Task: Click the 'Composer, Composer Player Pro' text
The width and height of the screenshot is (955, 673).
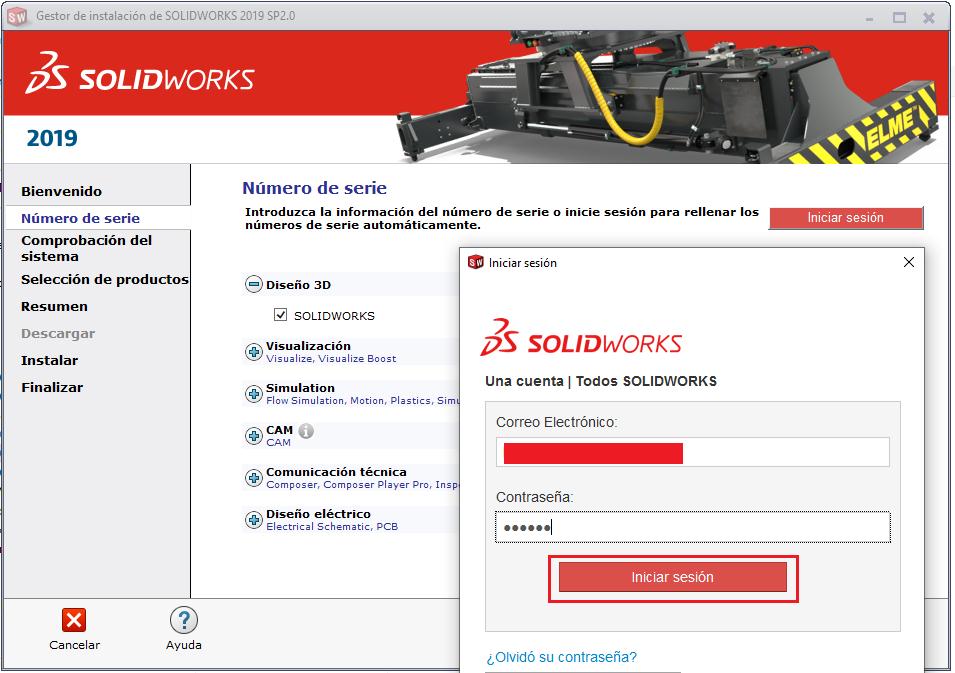Action: tap(347, 485)
